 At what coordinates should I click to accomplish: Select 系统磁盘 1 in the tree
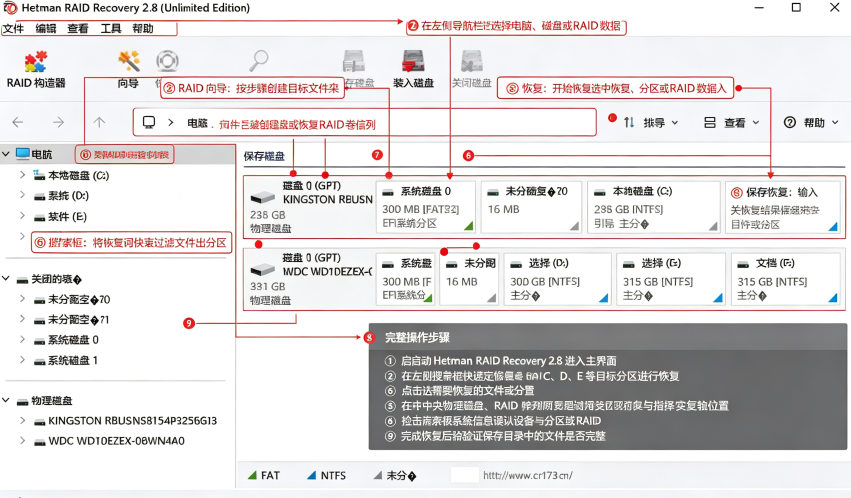[73, 361]
